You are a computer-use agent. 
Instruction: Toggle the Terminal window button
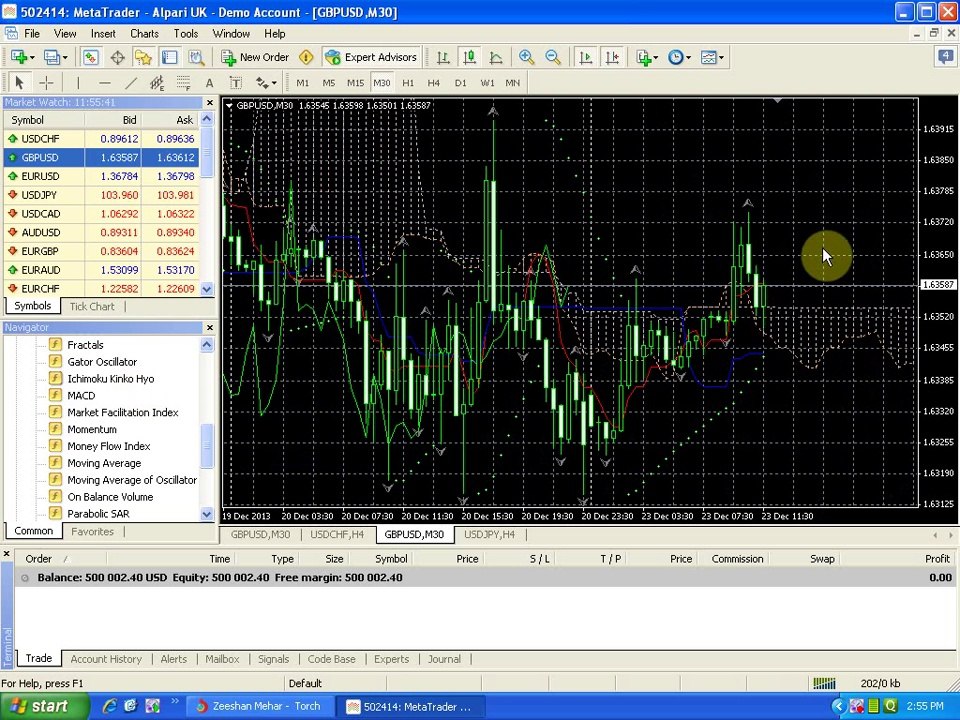pyautogui.click(x=170, y=58)
